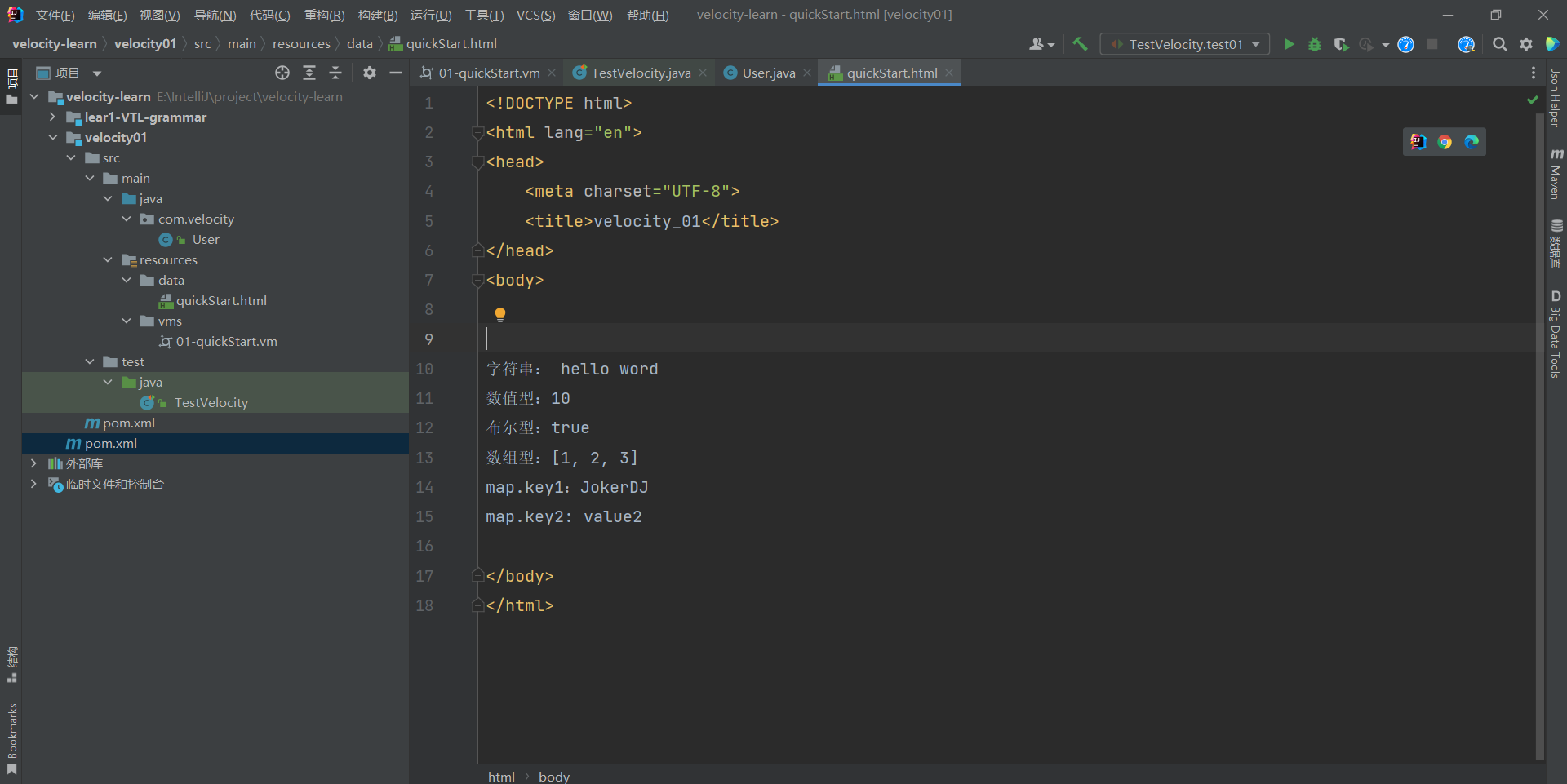Collapse the test folder node
Viewport: 1567px width, 784px height.
click(90, 361)
